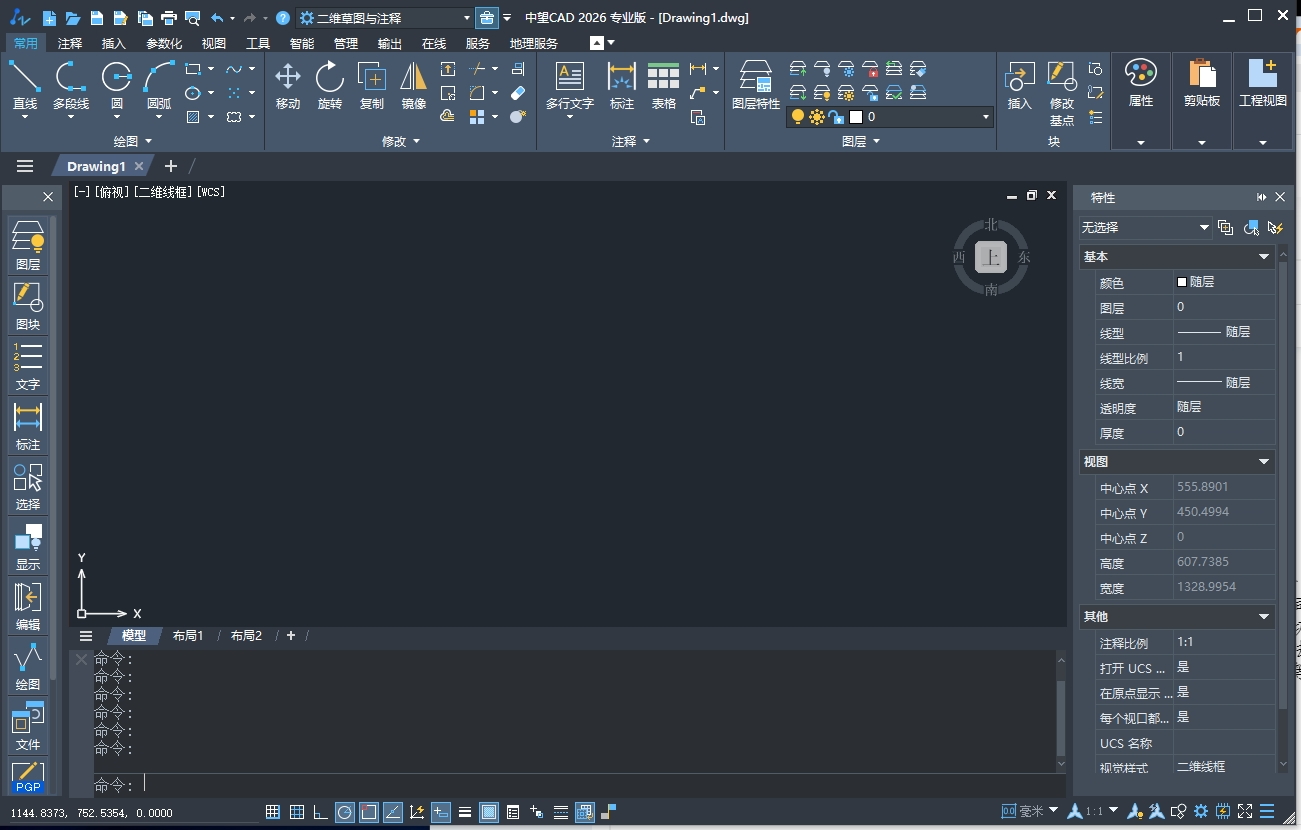The width and height of the screenshot is (1301, 830).
Task: Open the 图块 tool in left sidebar
Action: click(28, 306)
